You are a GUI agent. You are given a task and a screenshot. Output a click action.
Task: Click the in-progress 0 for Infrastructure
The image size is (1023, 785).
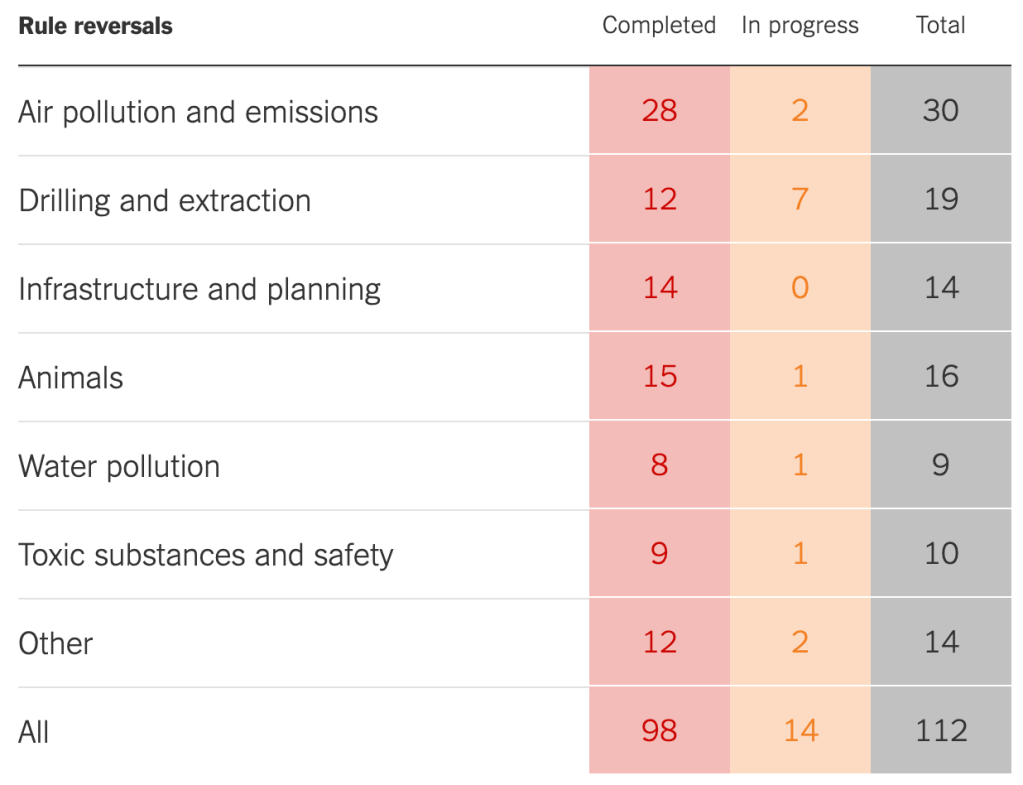click(x=800, y=288)
